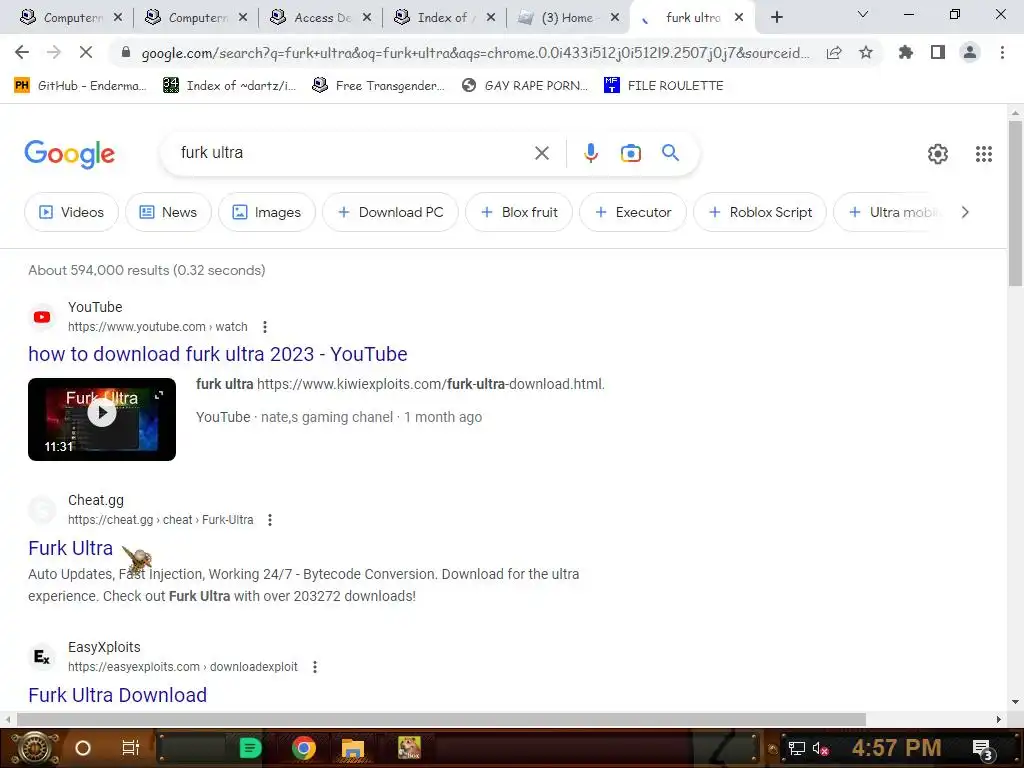This screenshot has height=768, width=1024.
Task: Open Chrome from the taskbar
Action: pyautogui.click(x=303, y=748)
